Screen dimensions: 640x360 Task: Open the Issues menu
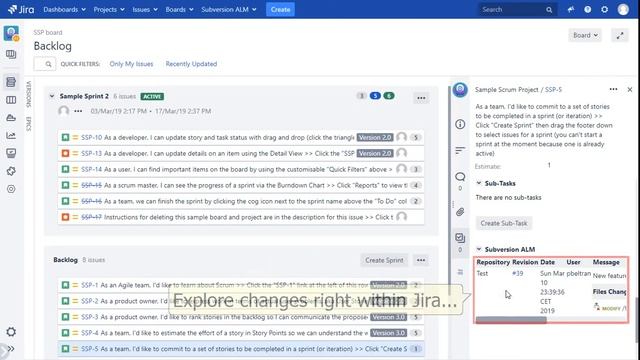[145, 9]
